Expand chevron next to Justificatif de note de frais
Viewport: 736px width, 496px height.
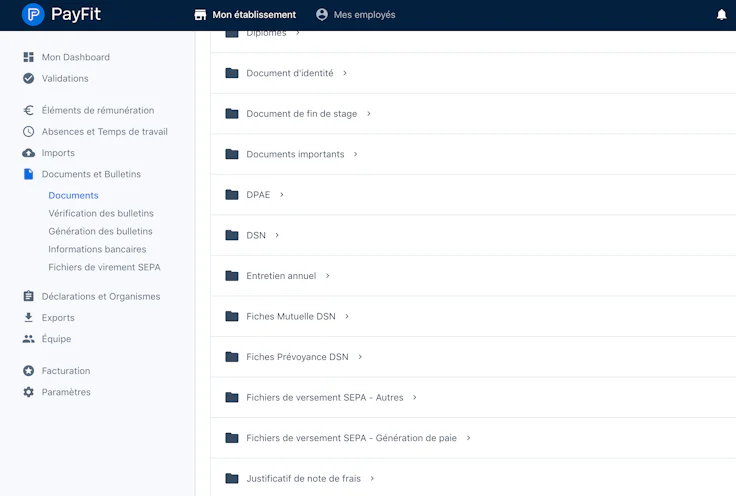372,479
